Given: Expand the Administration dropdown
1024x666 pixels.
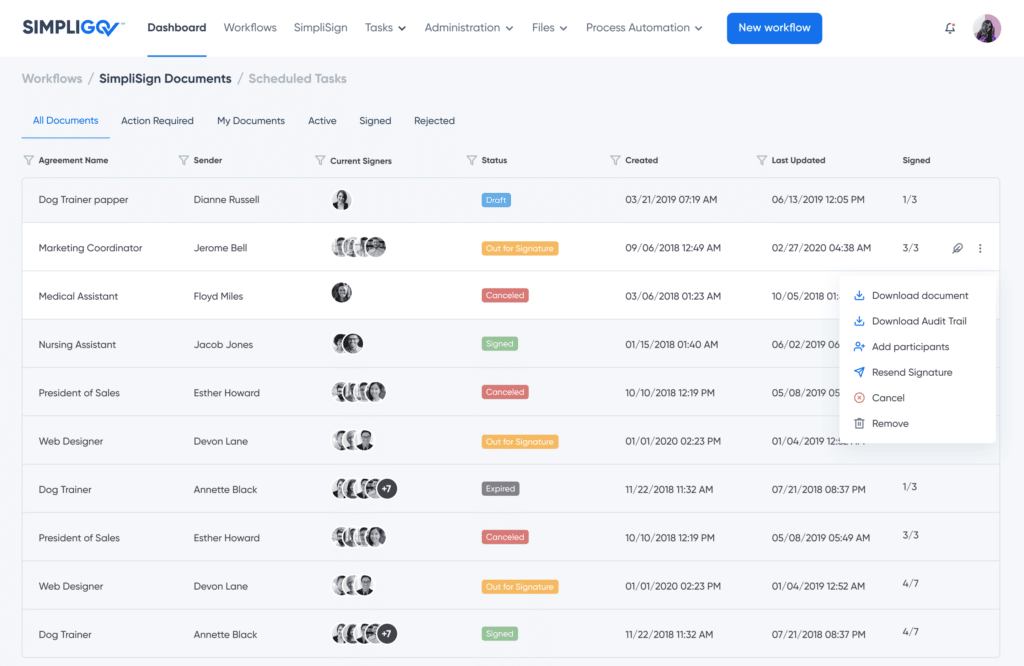Looking at the screenshot, I should (x=468, y=28).
